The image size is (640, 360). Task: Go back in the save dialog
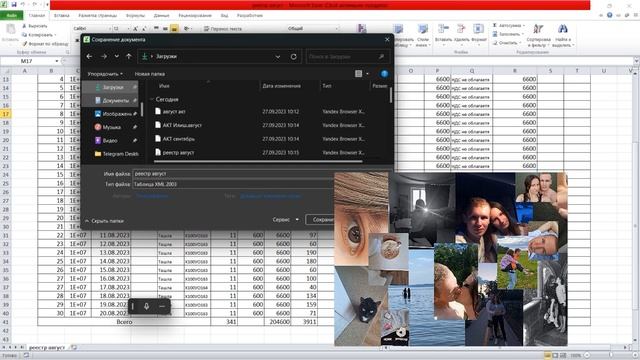[x=89, y=56]
